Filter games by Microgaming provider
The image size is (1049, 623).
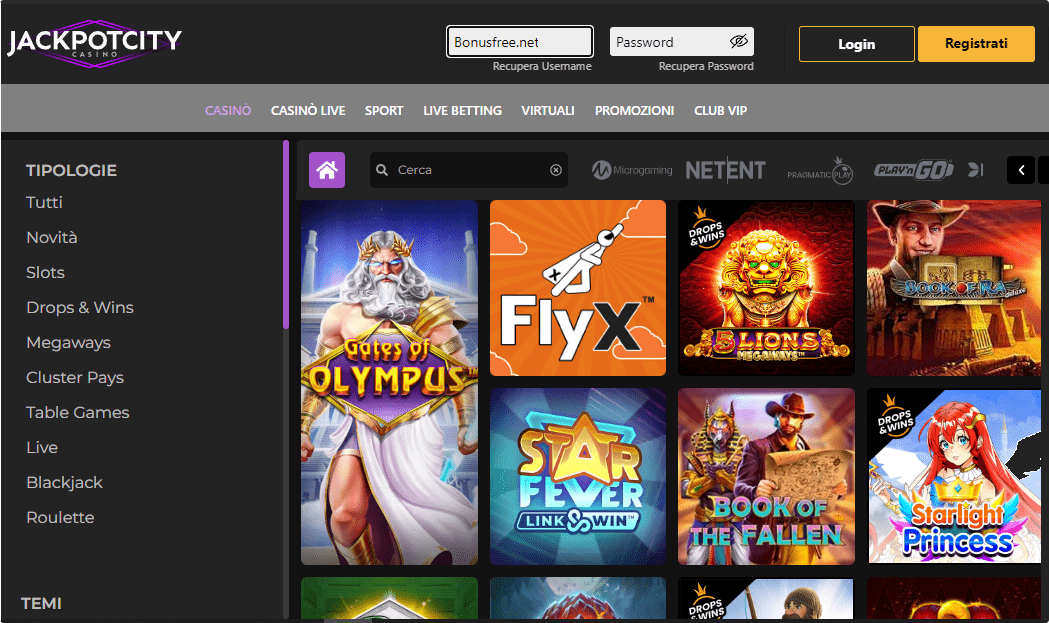tap(632, 171)
